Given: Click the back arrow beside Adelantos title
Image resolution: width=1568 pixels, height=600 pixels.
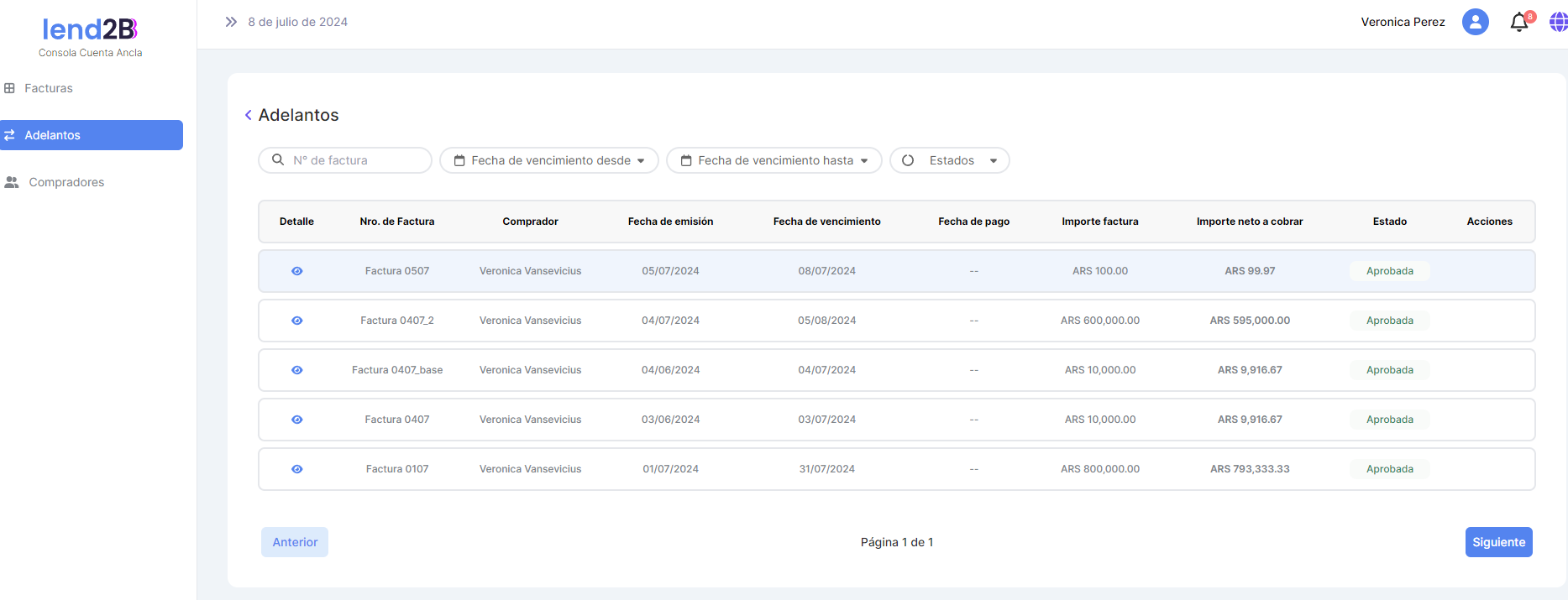Looking at the screenshot, I should pos(248,115).
